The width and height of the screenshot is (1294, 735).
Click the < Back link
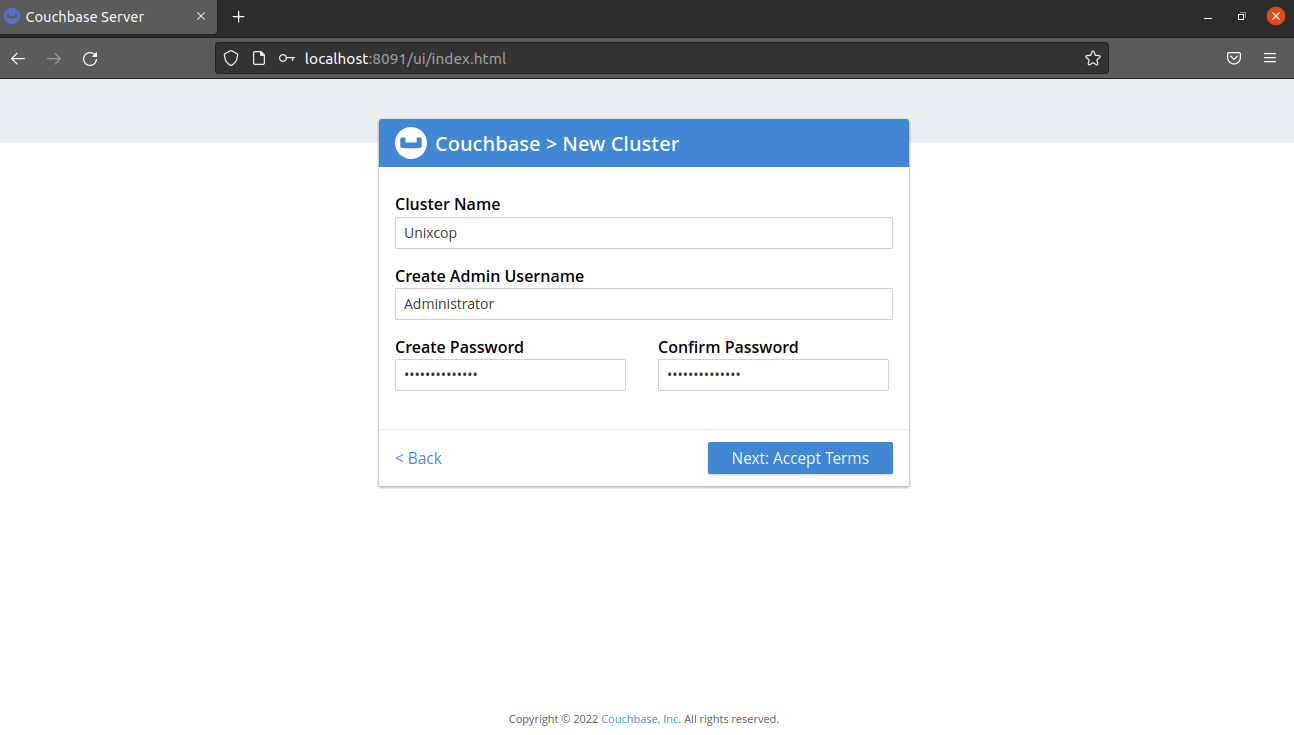point(418,458)
